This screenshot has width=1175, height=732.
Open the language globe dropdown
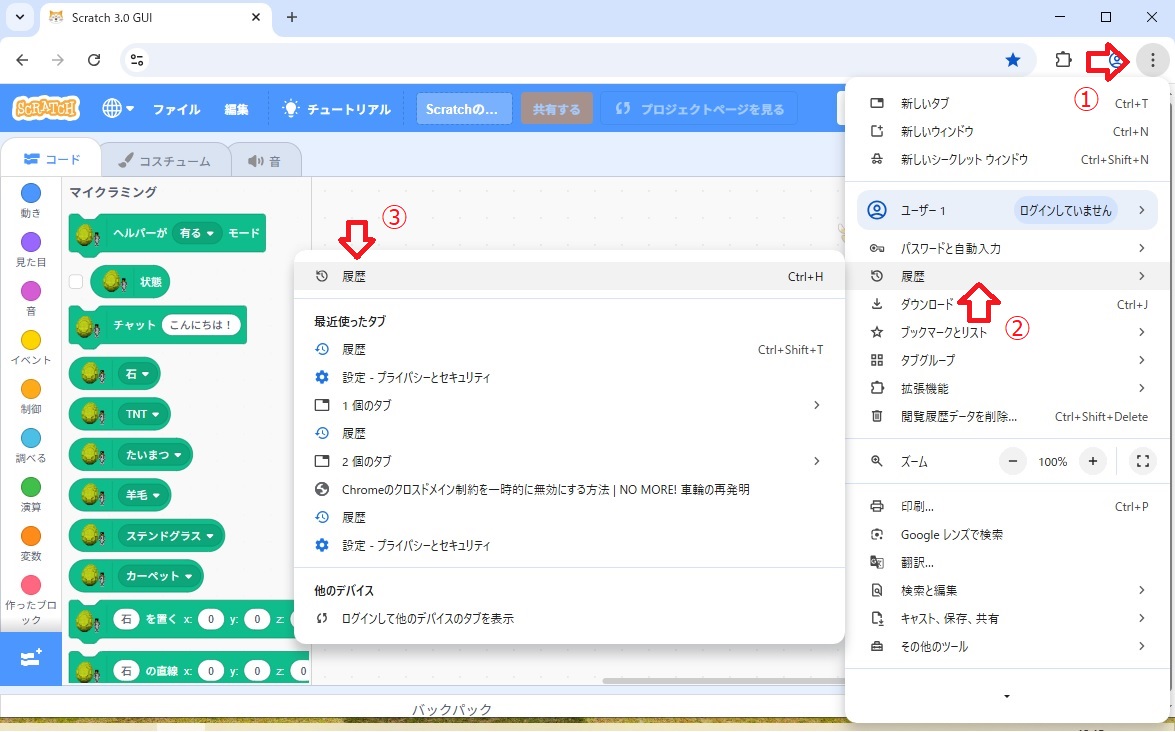click(x=118, y=109)
